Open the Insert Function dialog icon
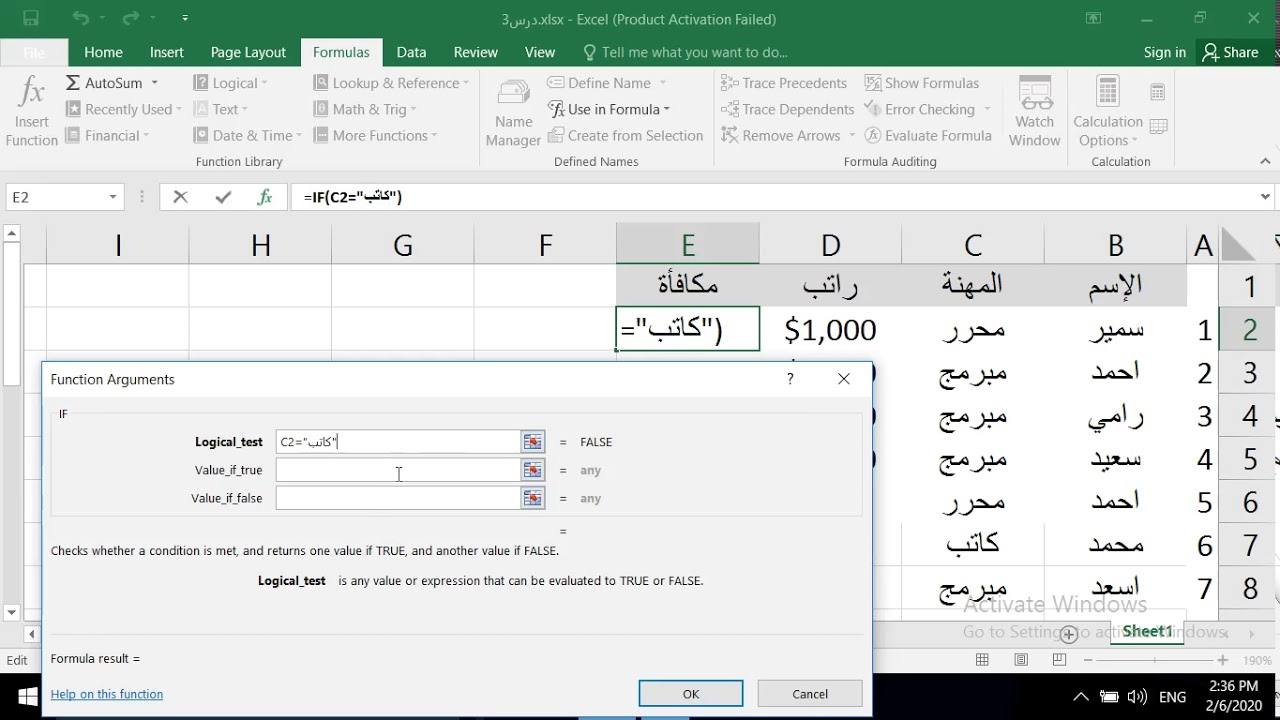Image resolution: width=1280 pixels, height=720 pixels. [x=31, y=112]
